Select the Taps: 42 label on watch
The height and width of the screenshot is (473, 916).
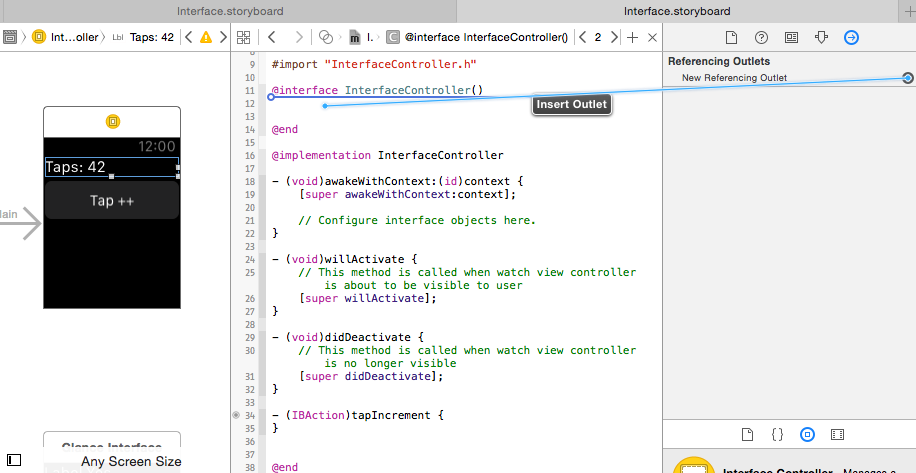pyautogui.click(x=112, y=167)
